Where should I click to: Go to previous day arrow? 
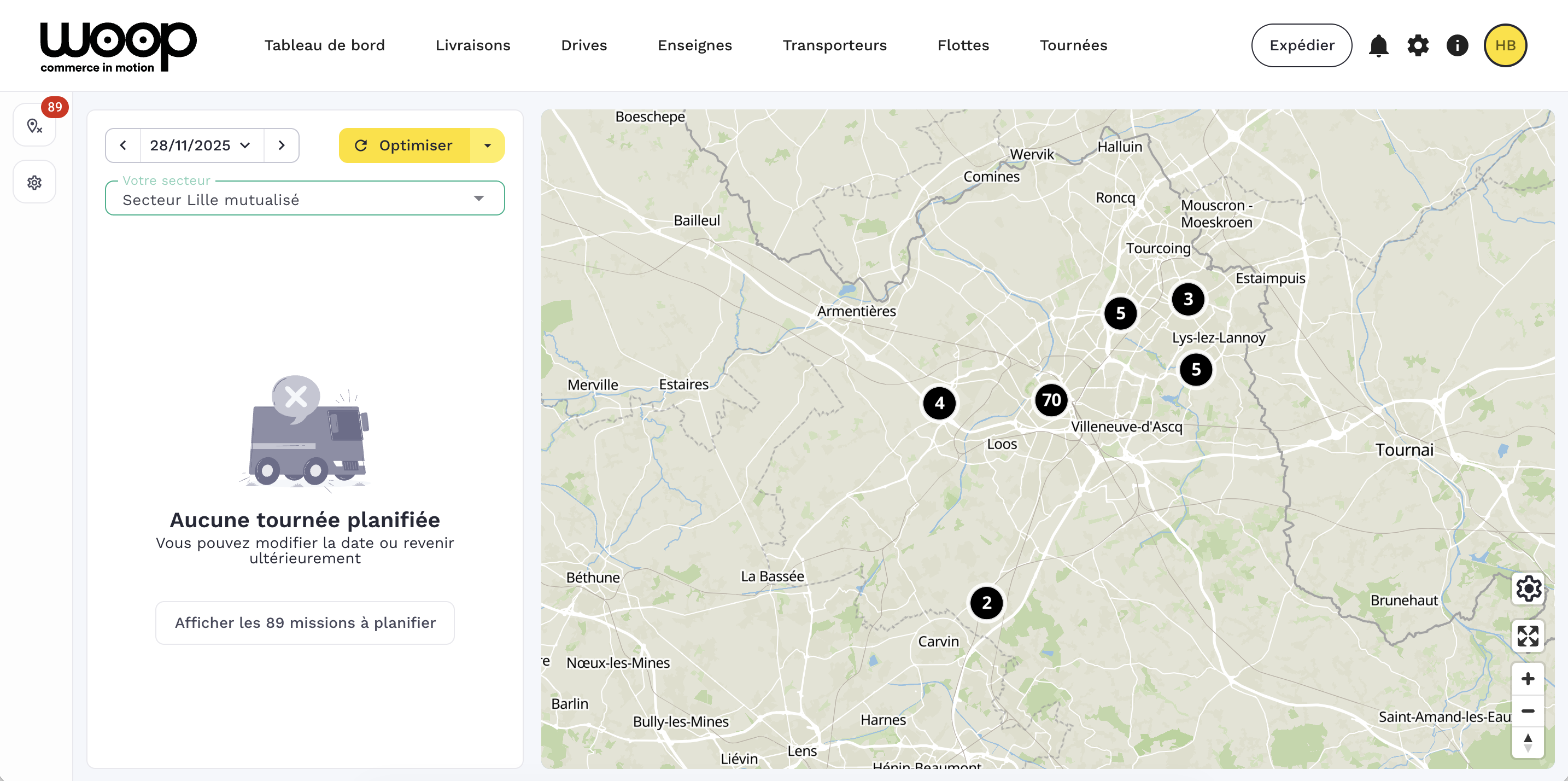123,145
